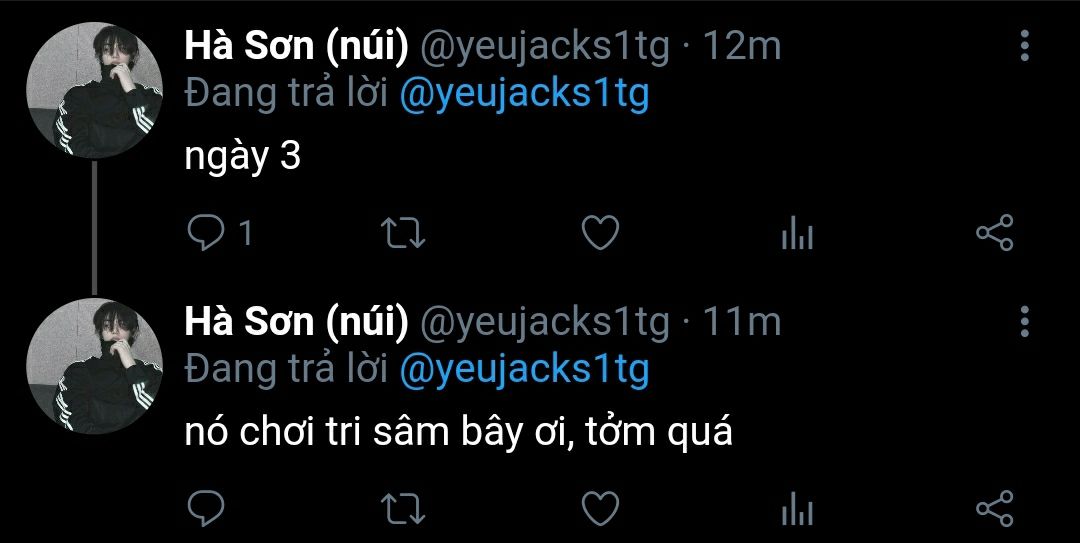1080x543 pixels.
Task: View analytics of the "ngày 3" tweet
Action: click(x=796, y=235)
